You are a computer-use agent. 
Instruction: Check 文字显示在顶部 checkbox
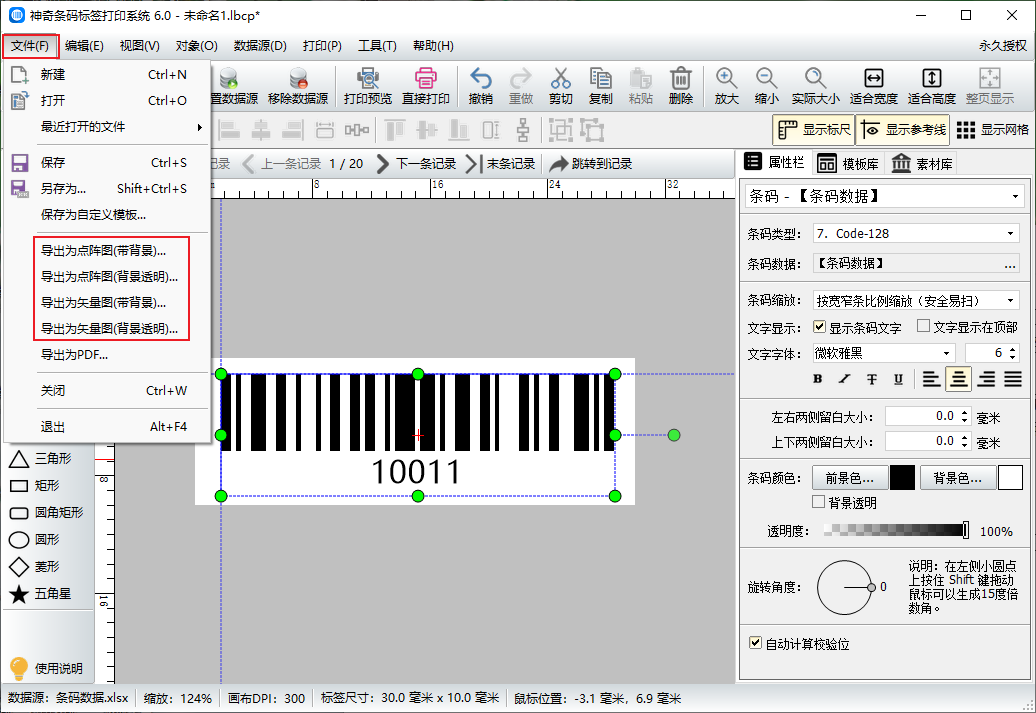coord(924,326)
